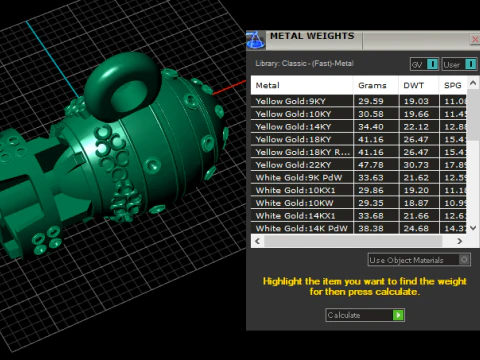Click the 18.87 DWT cell

[x=419, y=203]
